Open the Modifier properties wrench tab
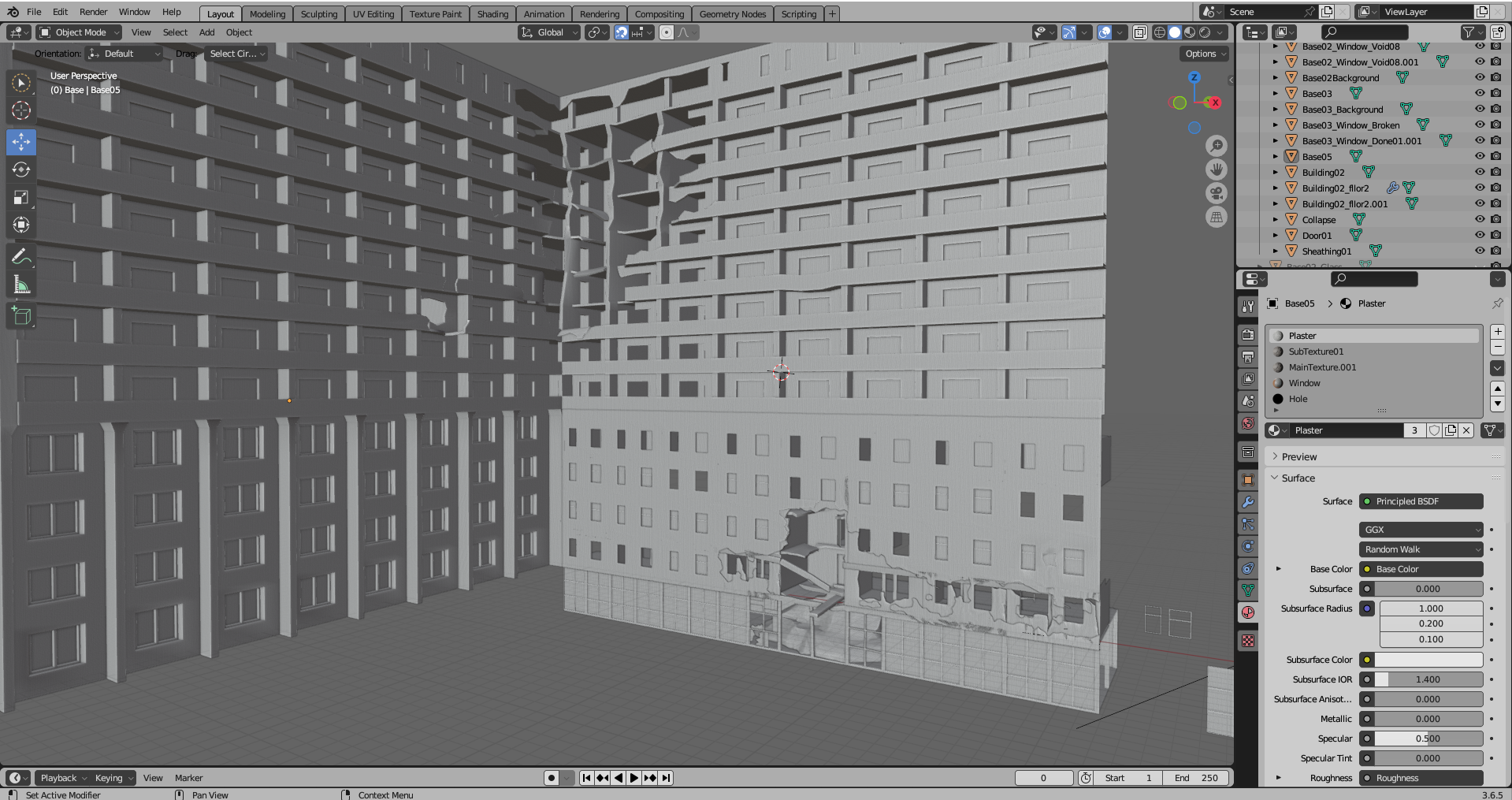 pos(1248,501)
